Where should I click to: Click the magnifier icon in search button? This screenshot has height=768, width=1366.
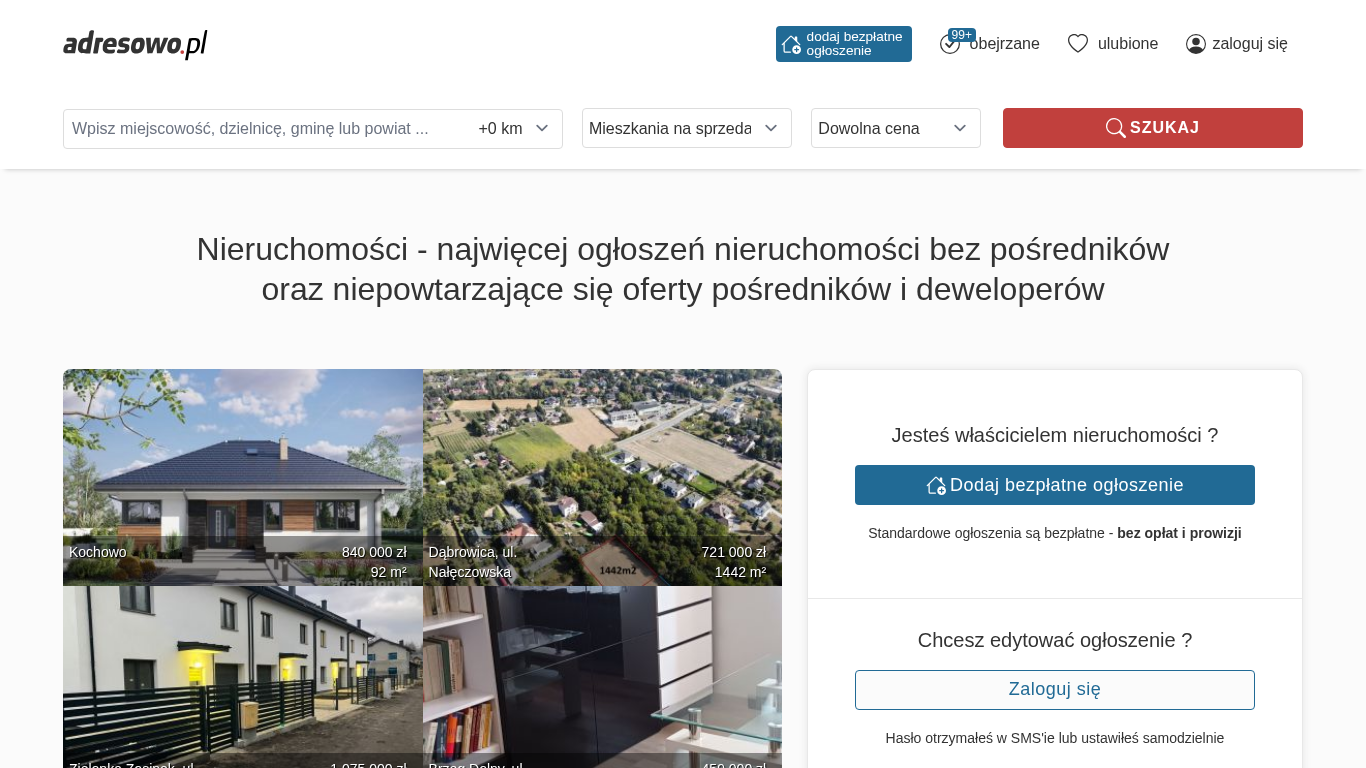point(1115,128)
